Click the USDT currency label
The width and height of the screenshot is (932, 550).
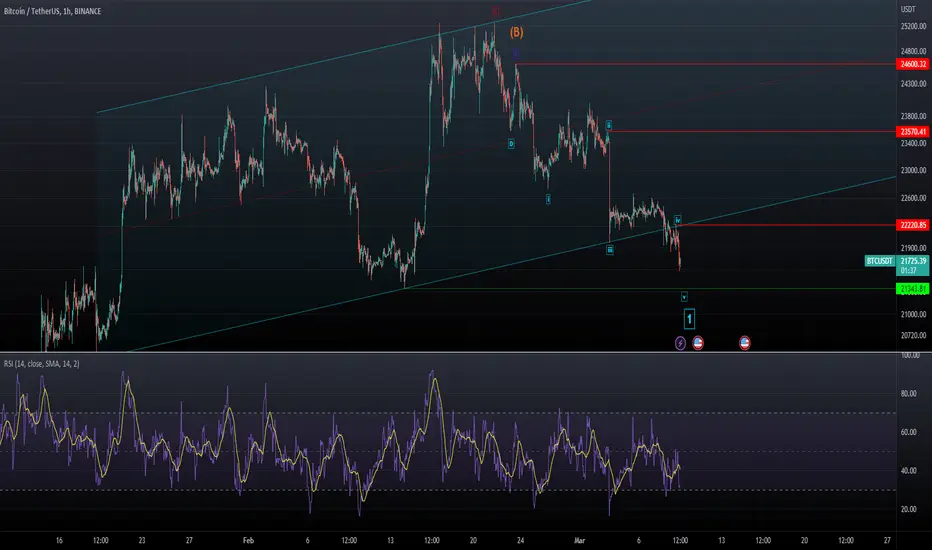(x=908, y=9)
